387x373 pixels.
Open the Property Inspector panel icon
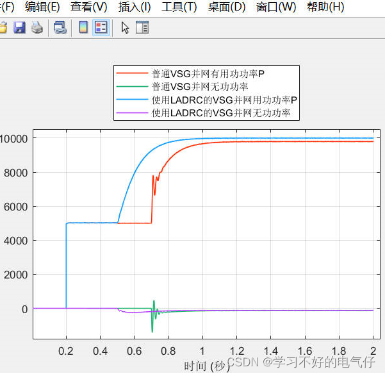[x=142, y=28]
